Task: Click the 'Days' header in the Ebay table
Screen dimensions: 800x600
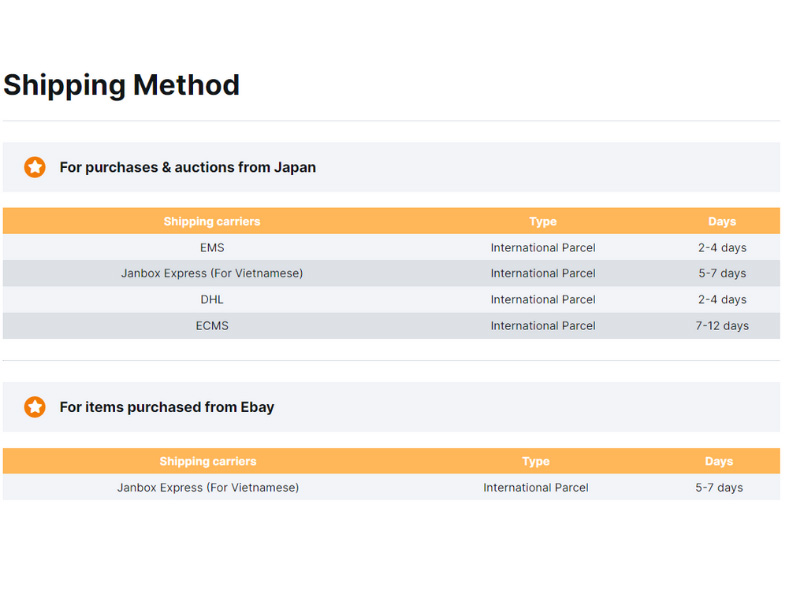Action: click(719, 461)
